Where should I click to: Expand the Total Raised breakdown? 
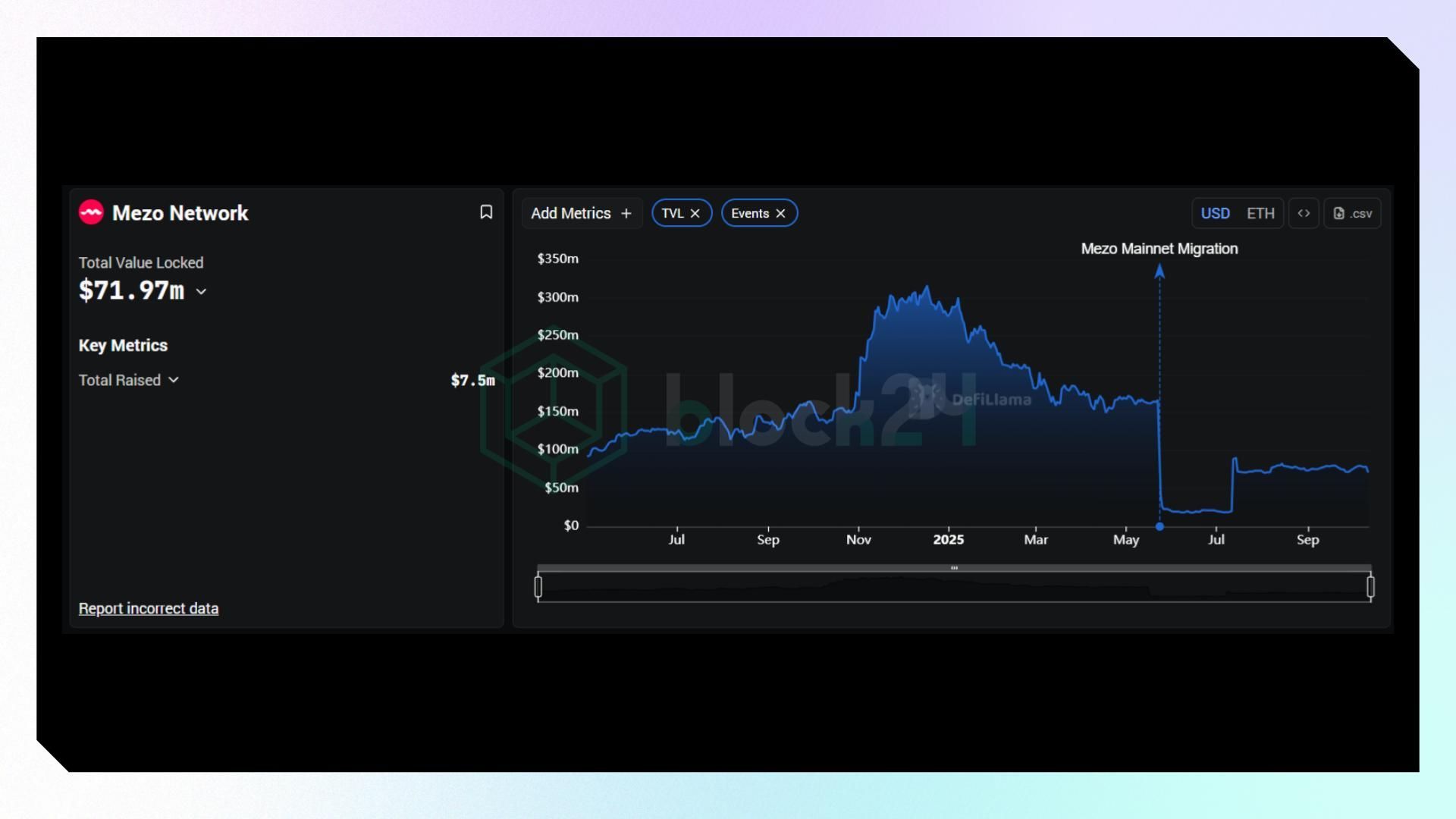(x=174, y=380)
